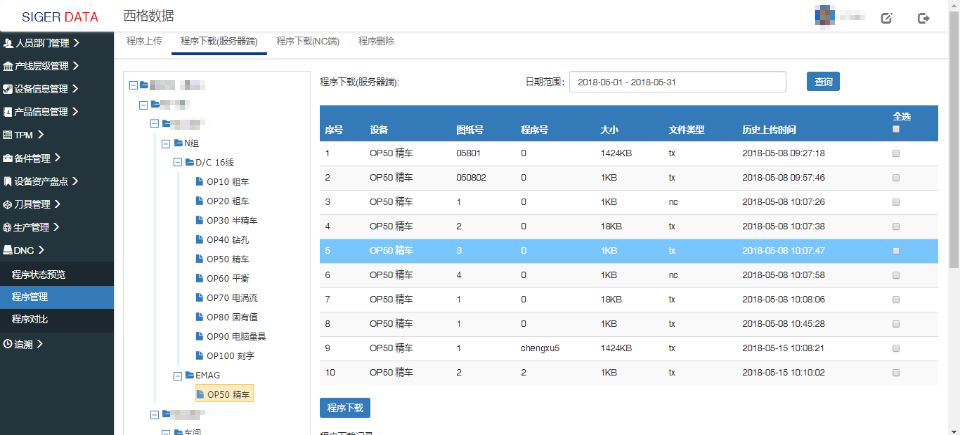Check the checkbox for row 1
The image size is (961, 435).
point(896,154)
